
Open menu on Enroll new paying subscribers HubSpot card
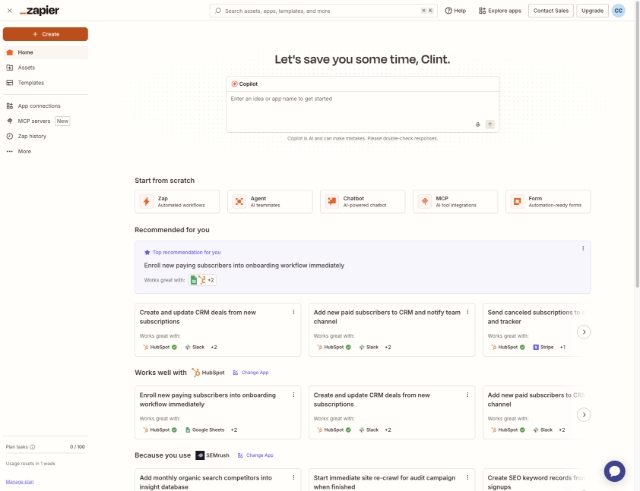coord(293,395)
